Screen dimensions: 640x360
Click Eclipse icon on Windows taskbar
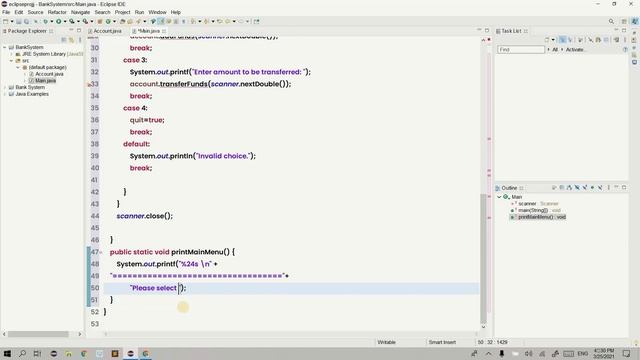coord(130,353)
